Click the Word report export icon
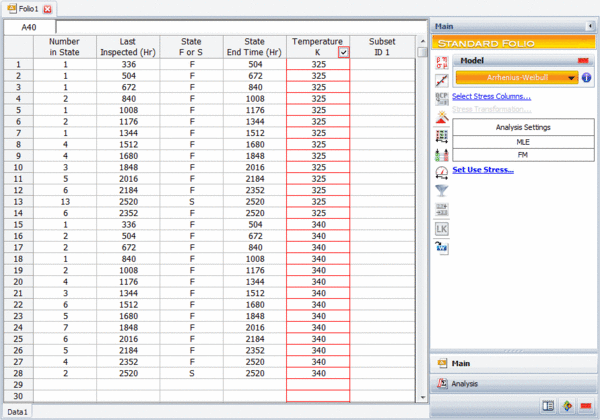Image resolution: width=600 pixels, height=420 pixels. [442, 247]
